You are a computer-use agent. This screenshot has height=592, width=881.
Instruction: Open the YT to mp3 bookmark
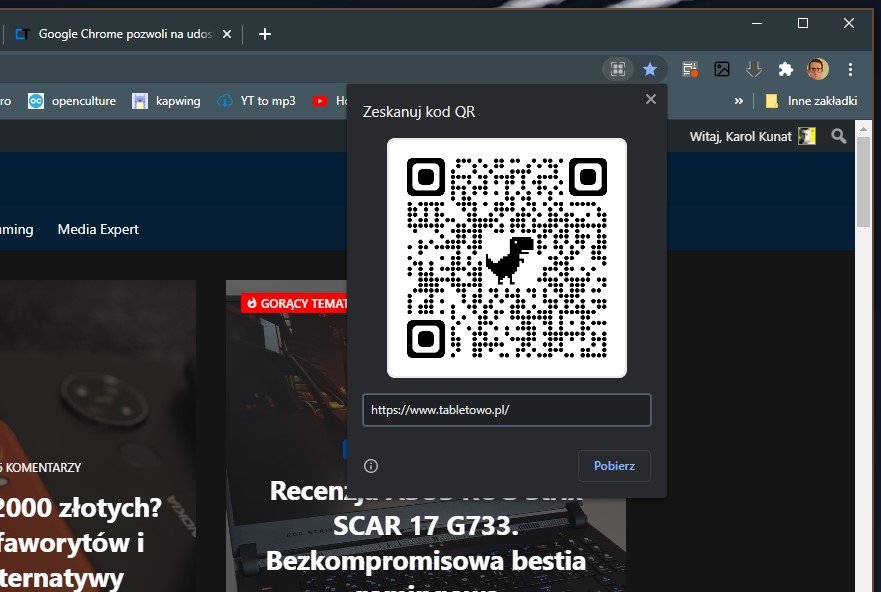pos(256,101)
